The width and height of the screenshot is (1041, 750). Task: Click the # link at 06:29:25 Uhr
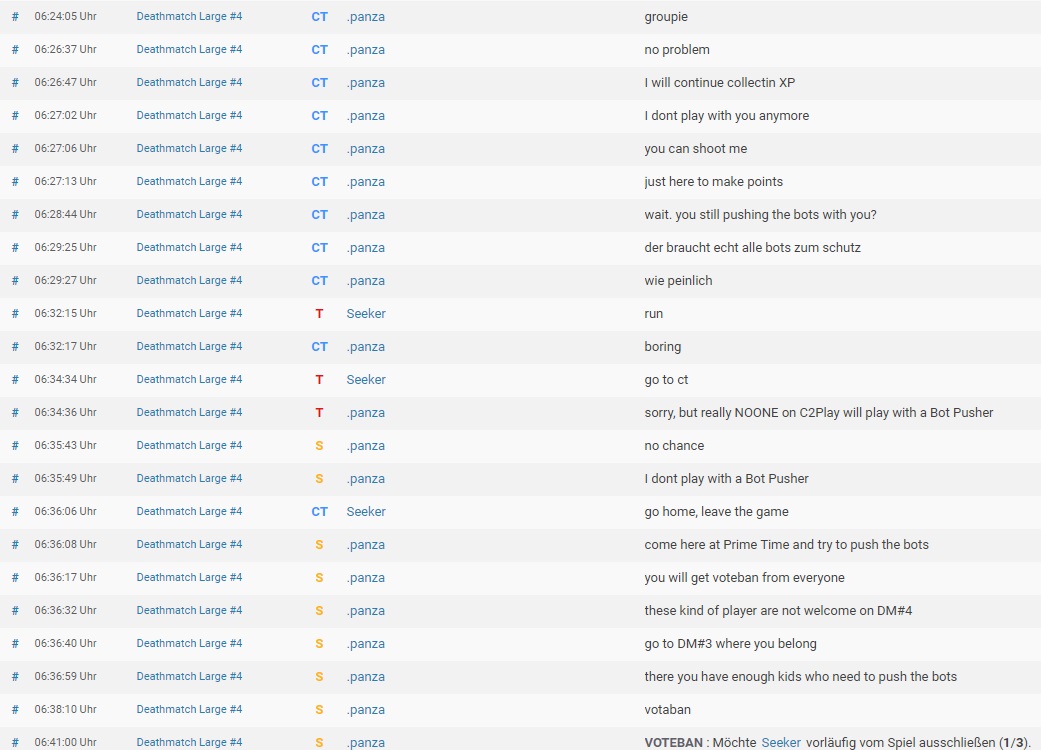click(x=15, y=248)
